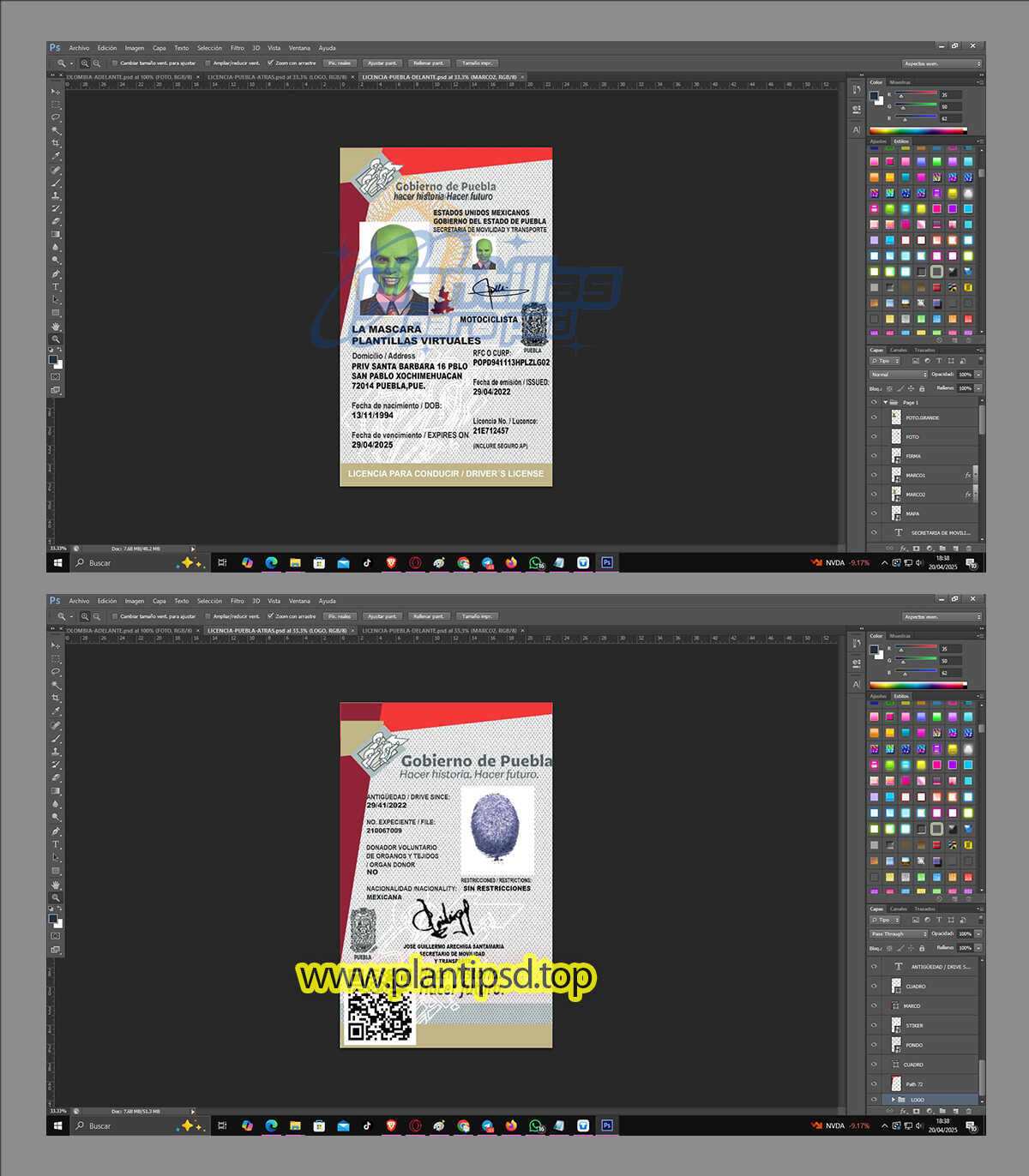Select the Hand tool in the top window

(56, 327)
